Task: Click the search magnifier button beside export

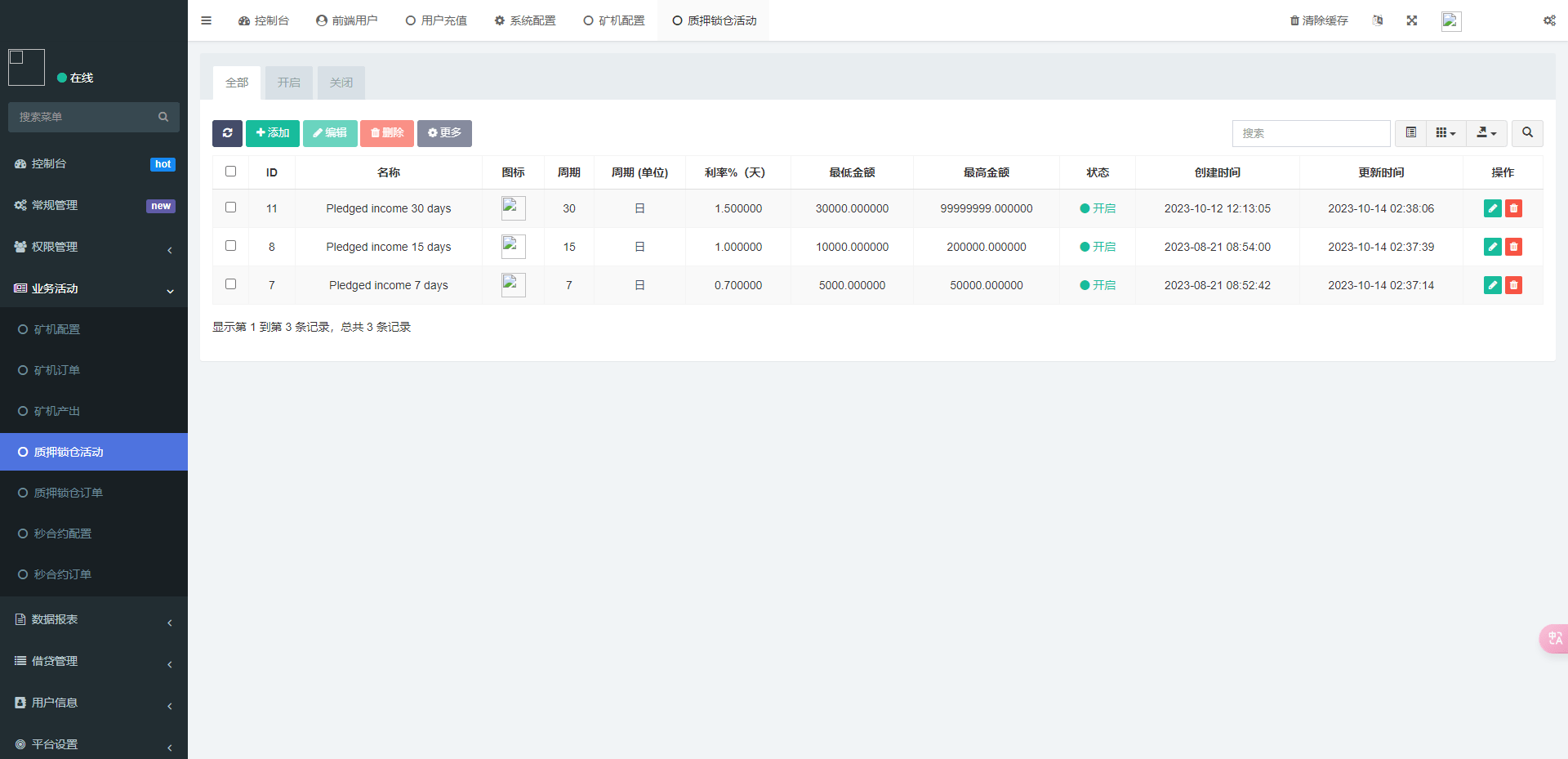Action: [x=1526, y=133]
